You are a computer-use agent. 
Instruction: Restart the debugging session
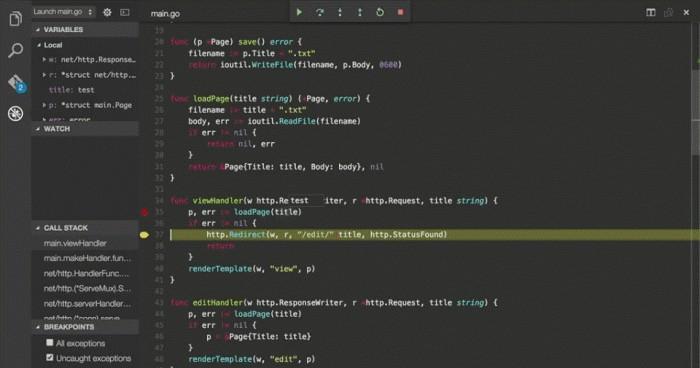coord(380,13)
